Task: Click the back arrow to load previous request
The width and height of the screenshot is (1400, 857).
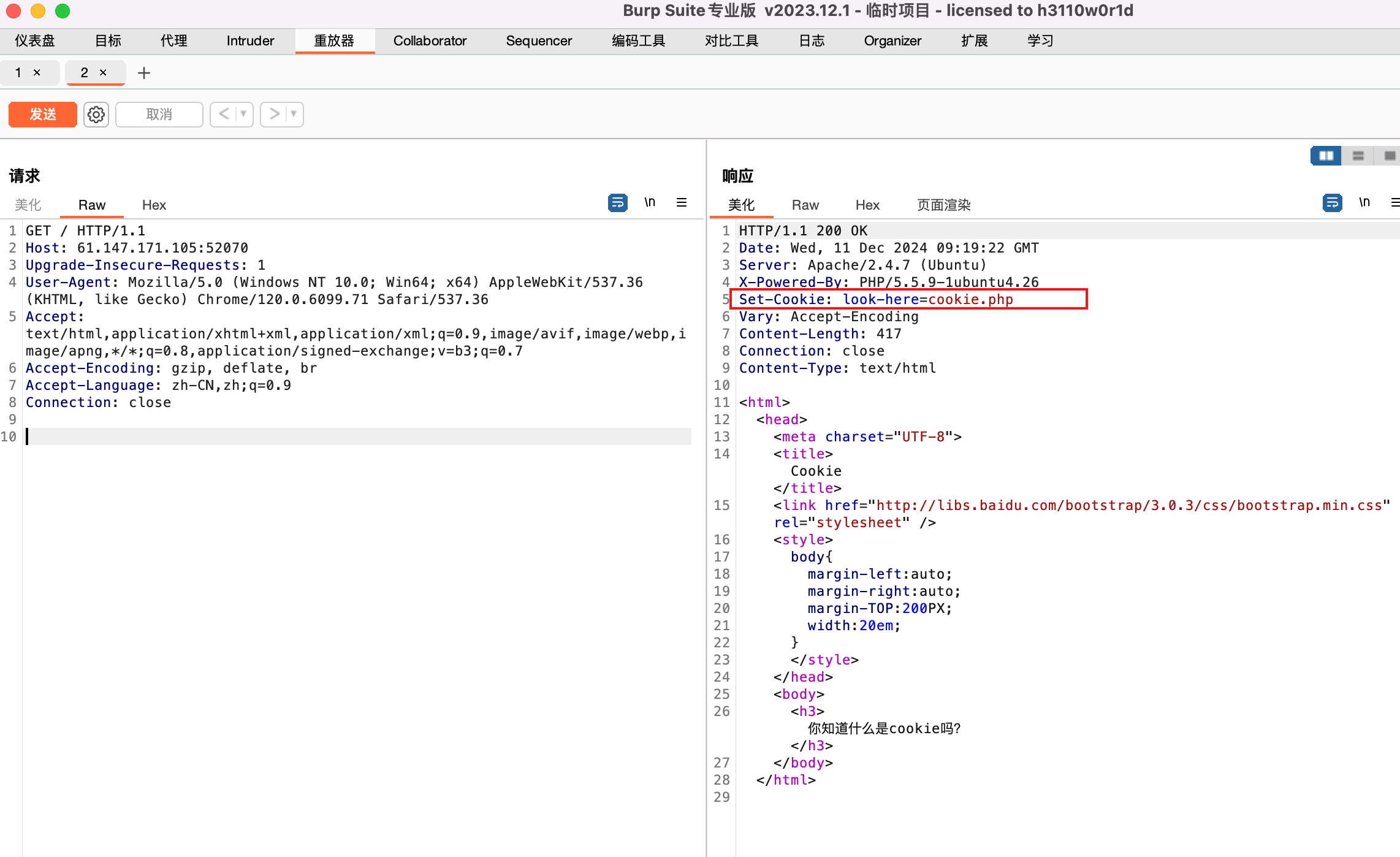Action: [224, 114]
